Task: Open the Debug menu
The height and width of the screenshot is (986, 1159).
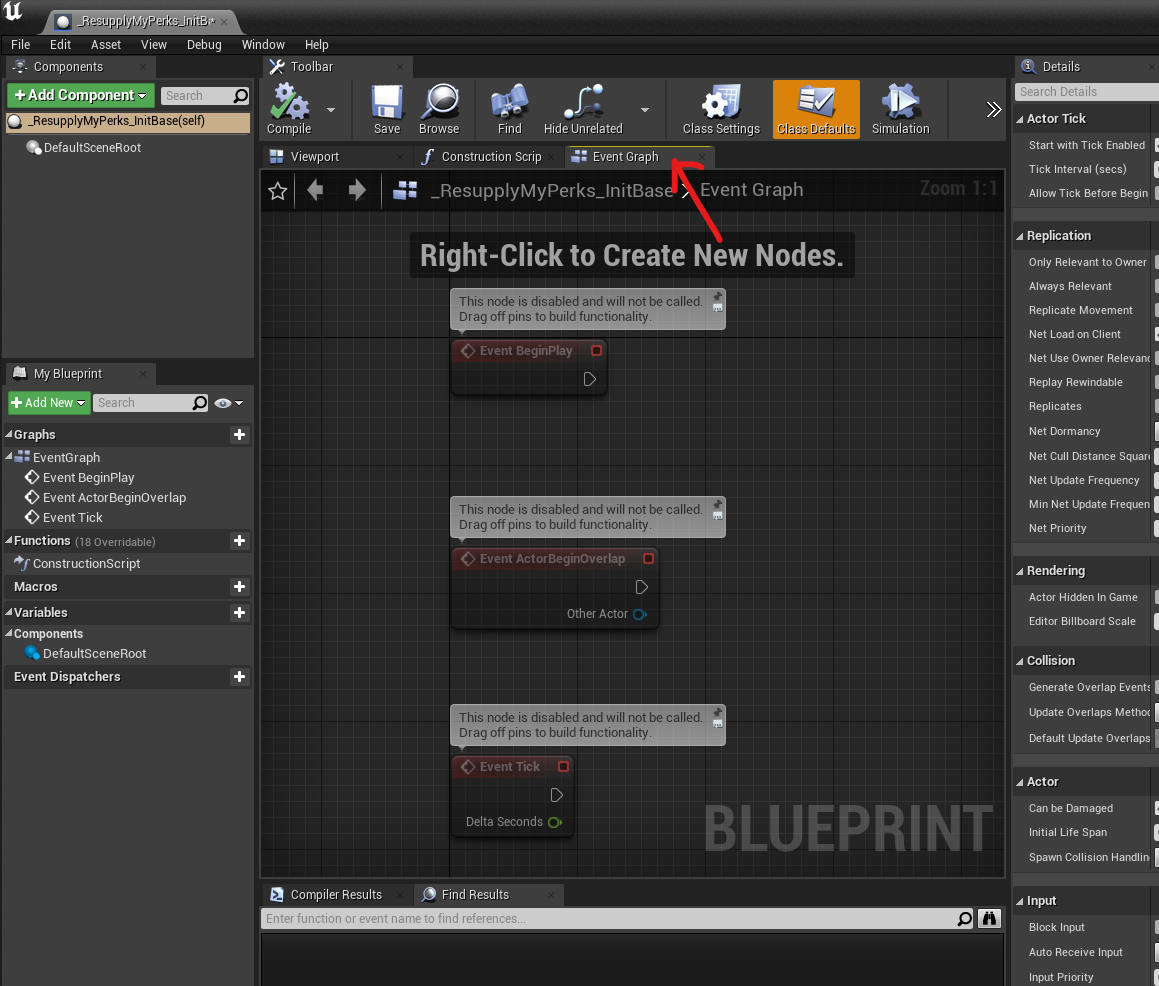Action: click(204, 44)
